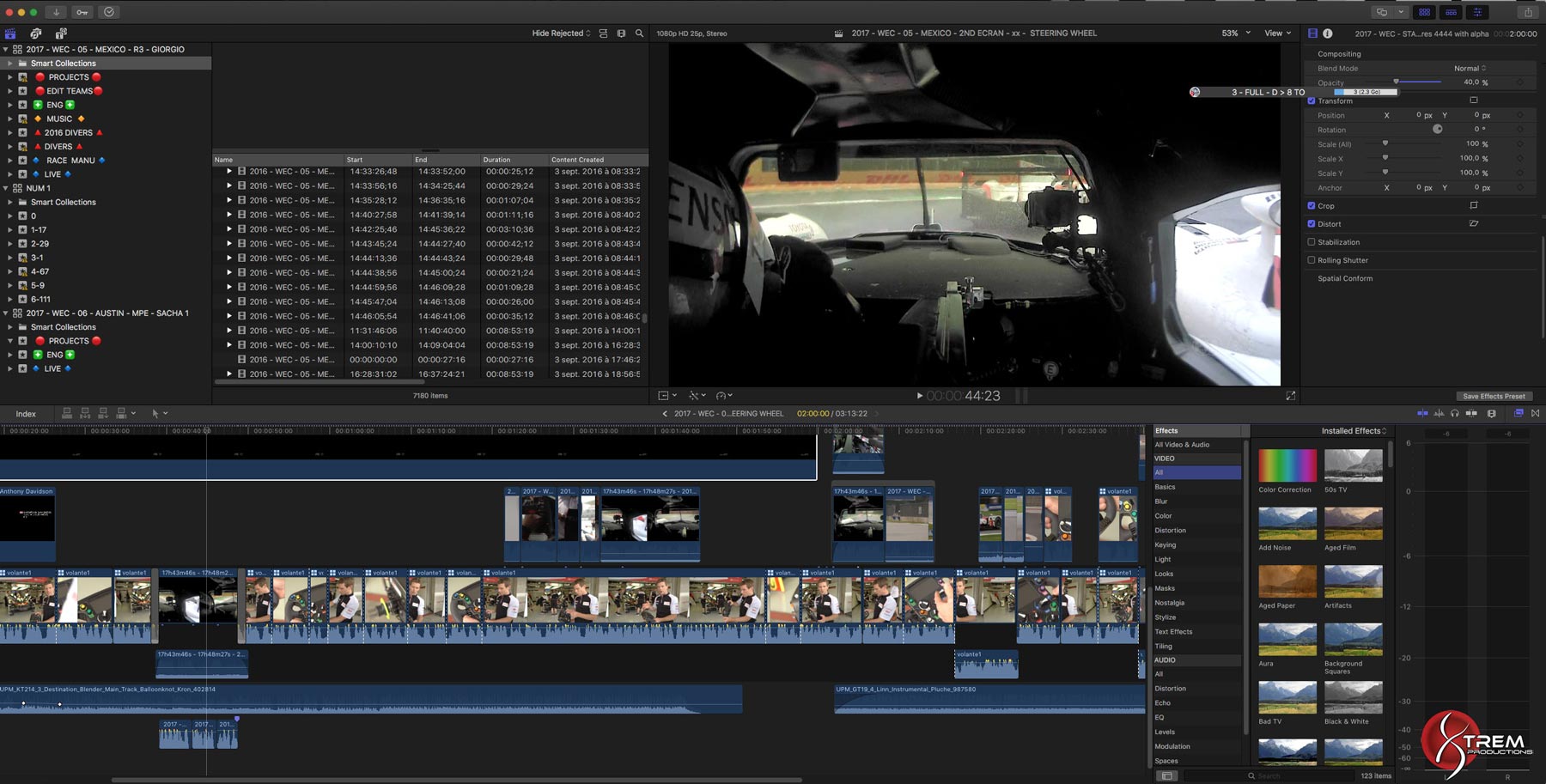1546x784 pixels.
Task: Adjust the Scale X slider
Action: pyautogui.click(x=1385, y=158)
